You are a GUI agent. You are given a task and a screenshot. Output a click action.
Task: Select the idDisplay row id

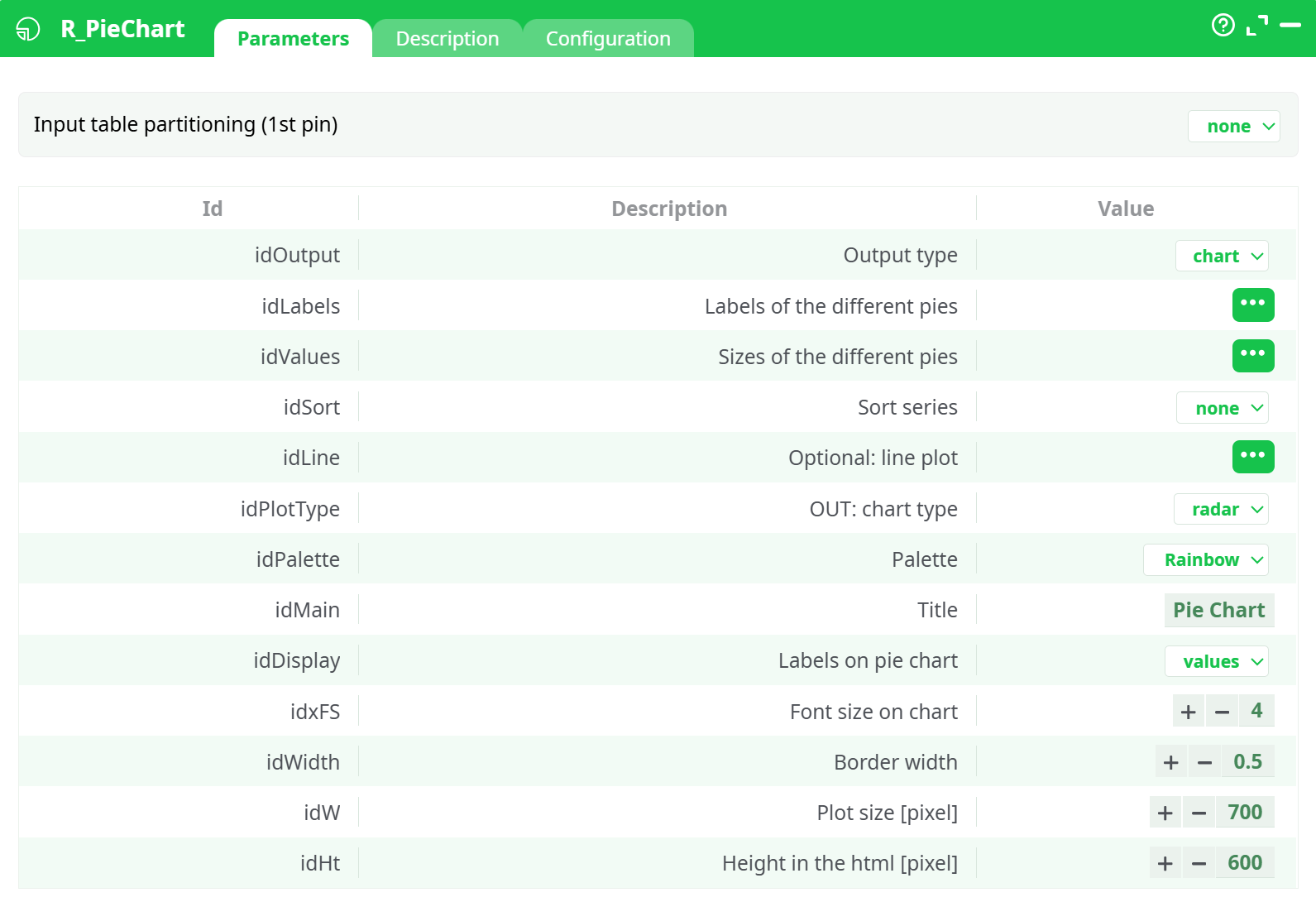297,660
